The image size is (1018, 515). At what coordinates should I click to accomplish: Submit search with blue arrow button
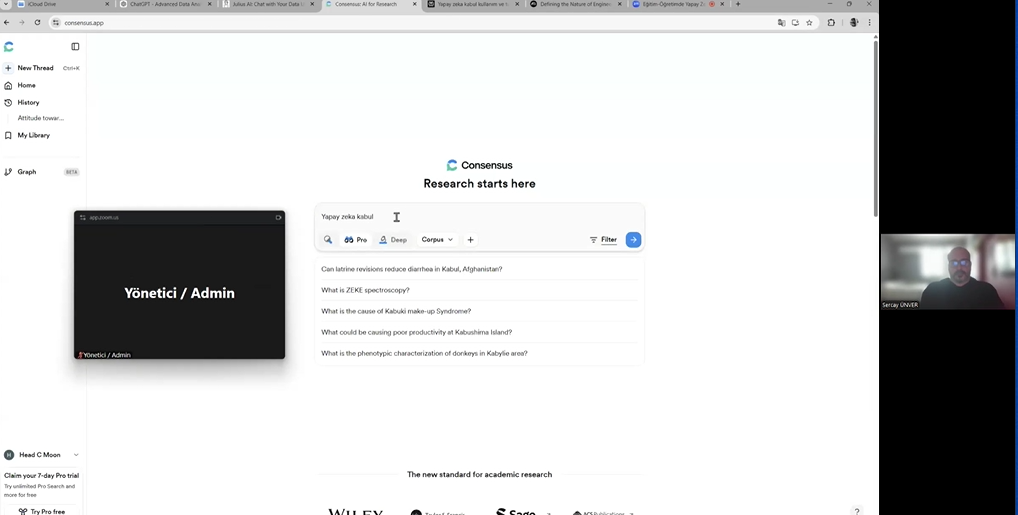pos(633,240)
